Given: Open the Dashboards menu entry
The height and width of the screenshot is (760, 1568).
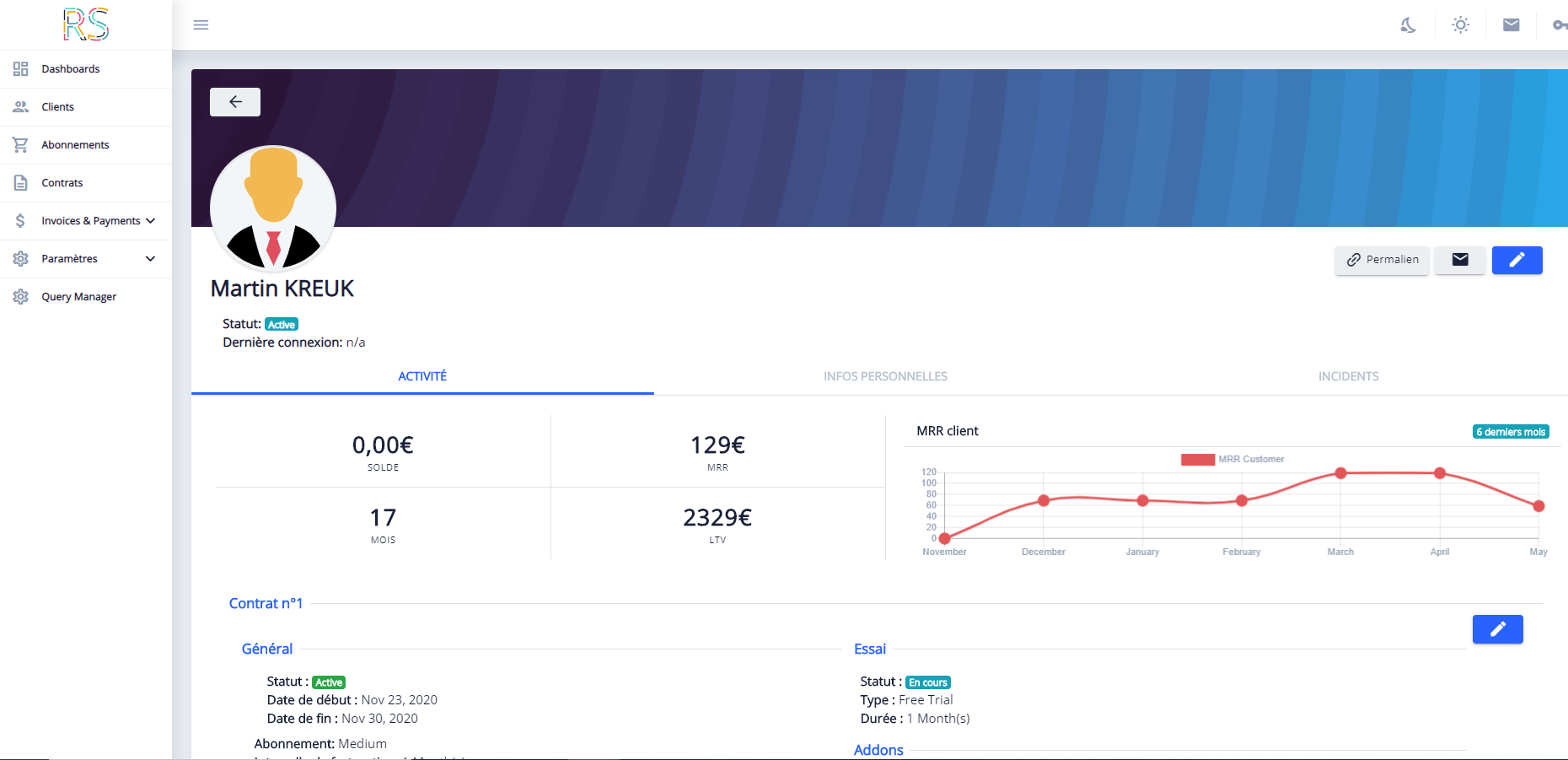Looking at the screenshot, I should (70, 69).
